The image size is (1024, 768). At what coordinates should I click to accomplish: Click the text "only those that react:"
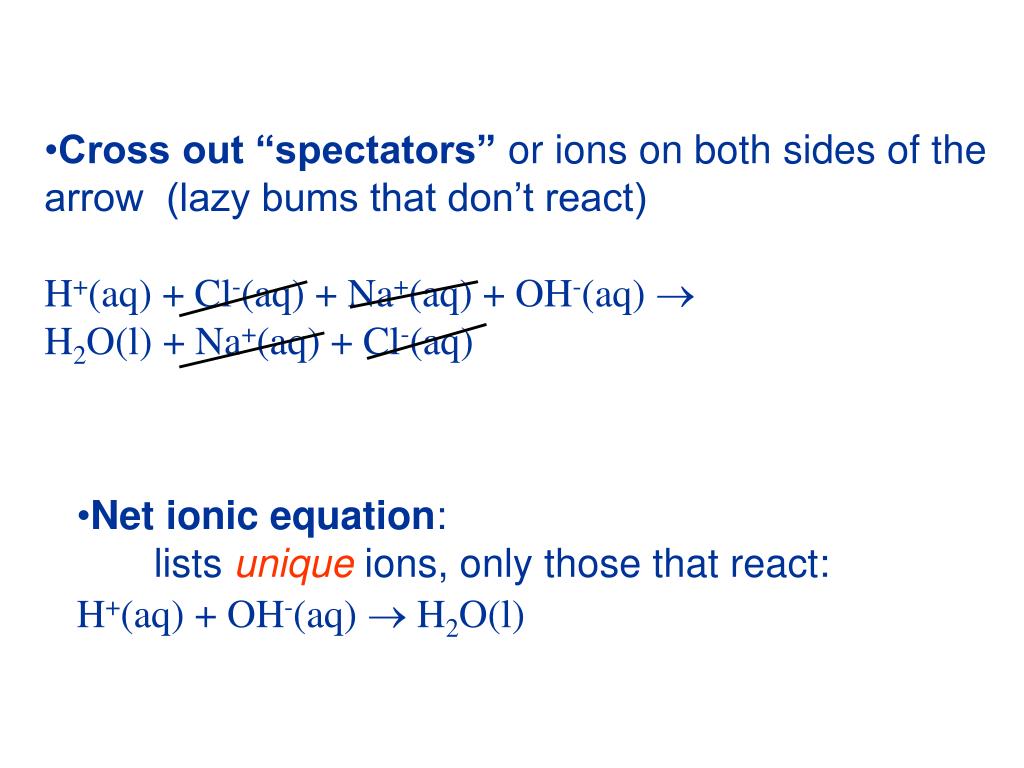click(645, 564)
